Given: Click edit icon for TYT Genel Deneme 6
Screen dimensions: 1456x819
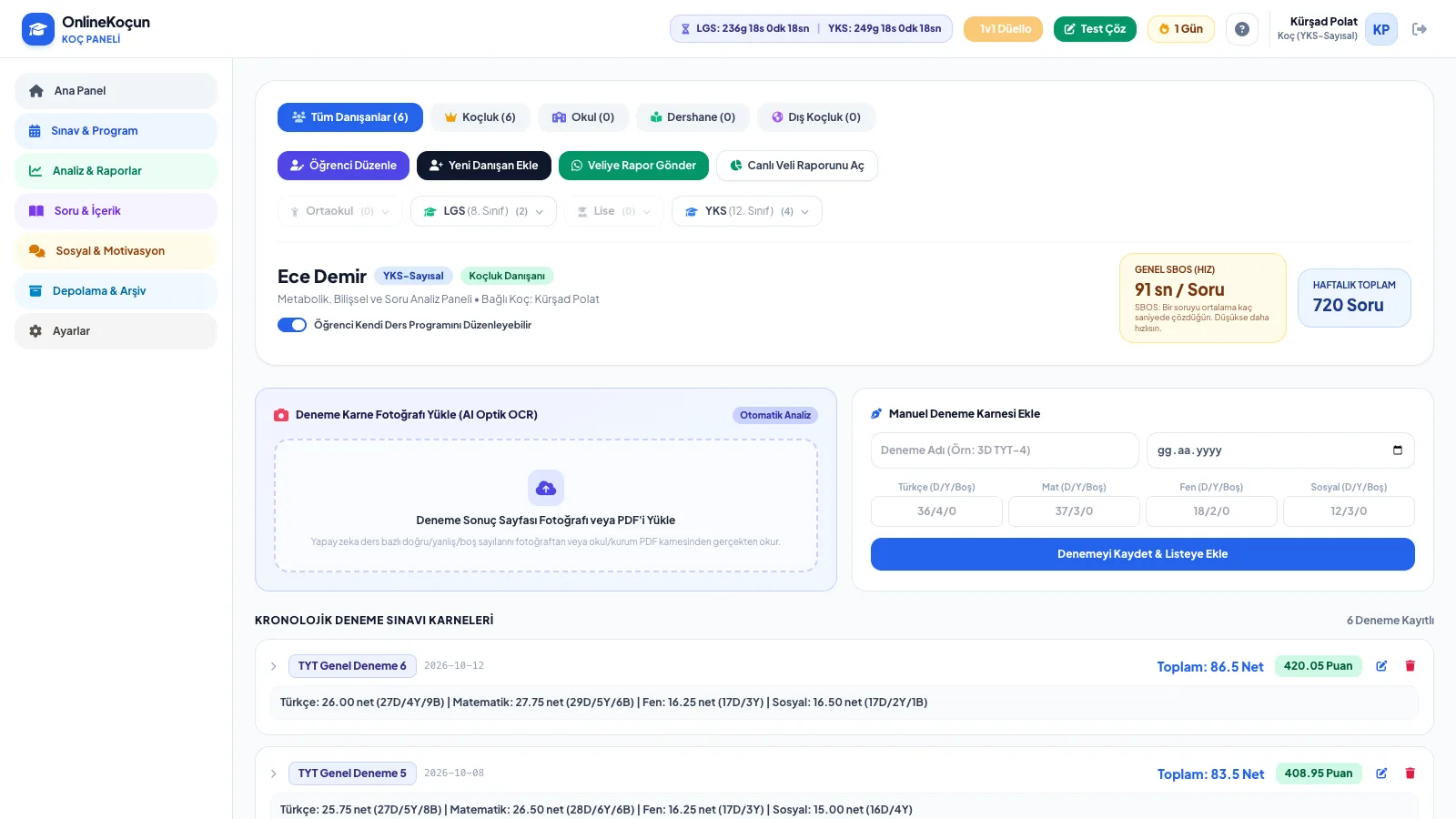Looking at the screenshot, I should pyautogui.click(x=1381, y=666).
